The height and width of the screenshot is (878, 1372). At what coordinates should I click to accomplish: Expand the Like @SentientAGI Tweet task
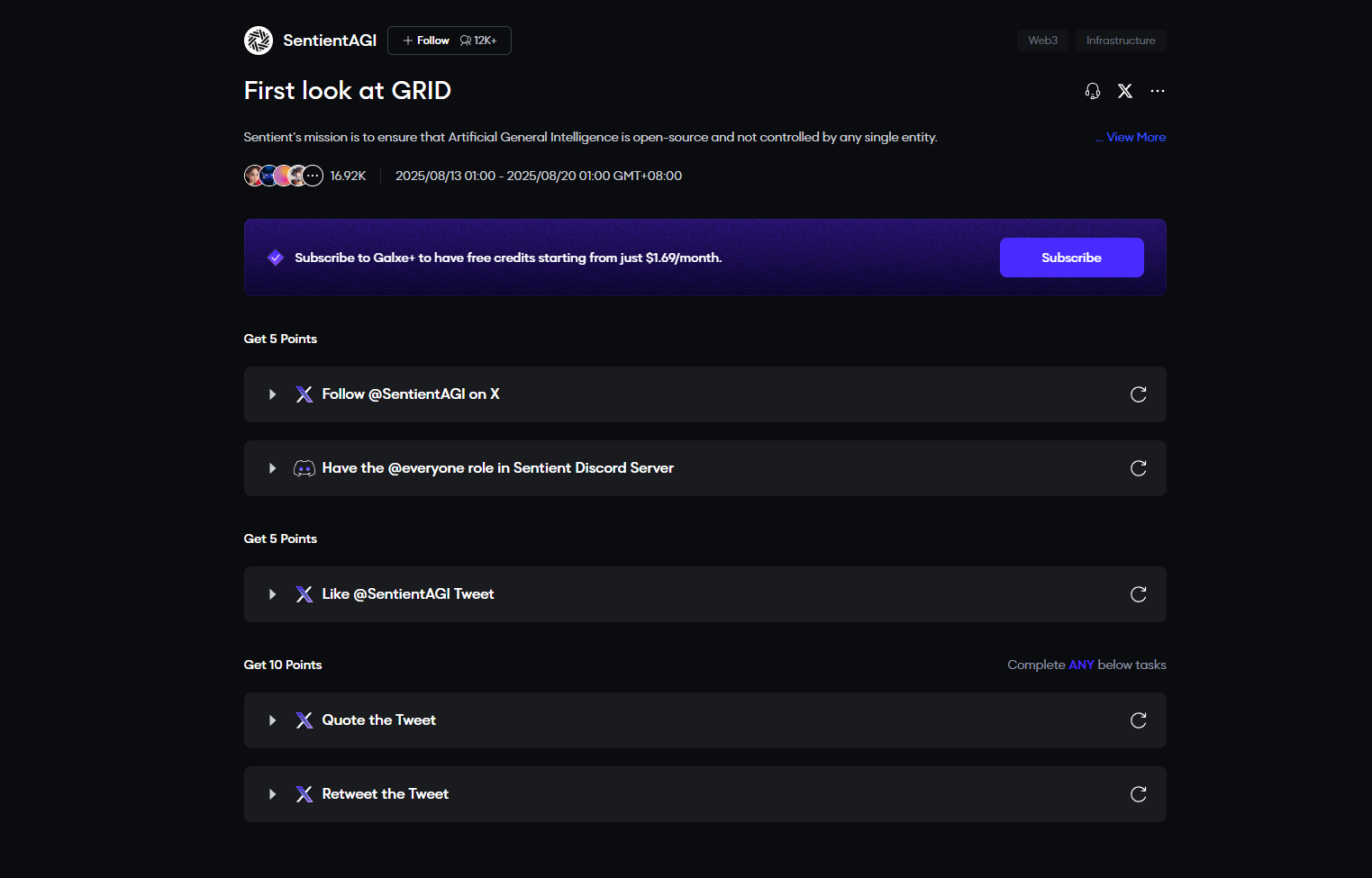pos(272,594)
